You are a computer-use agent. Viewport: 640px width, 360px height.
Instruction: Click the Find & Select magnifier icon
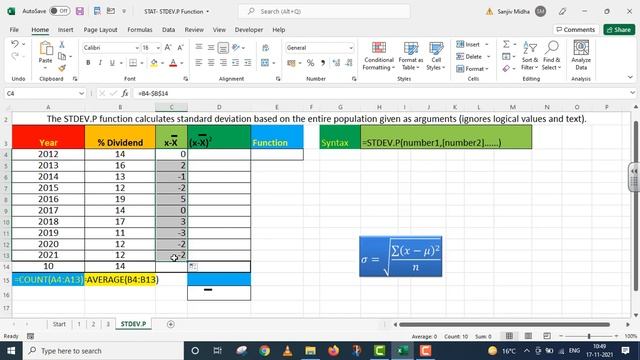[552, 48]
